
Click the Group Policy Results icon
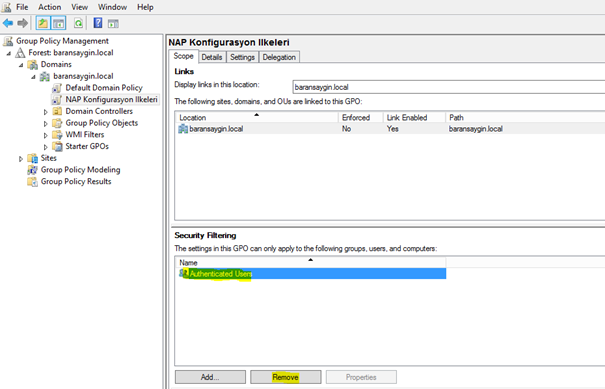pyautogui.click(x=33, y=181)
